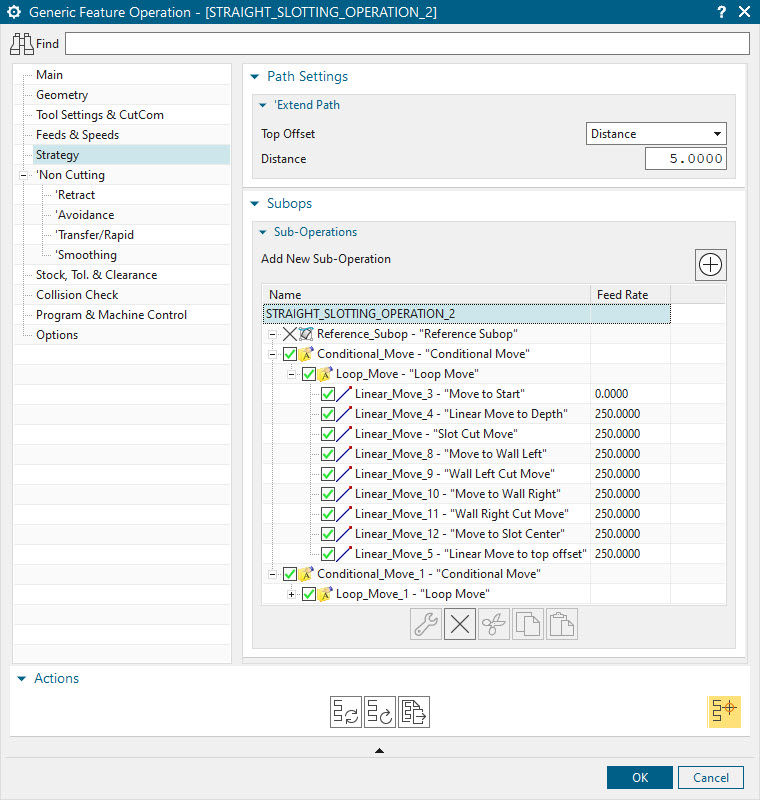
Task: Click the Add New Sub-Operation plus icon
Action: point(710,264)
